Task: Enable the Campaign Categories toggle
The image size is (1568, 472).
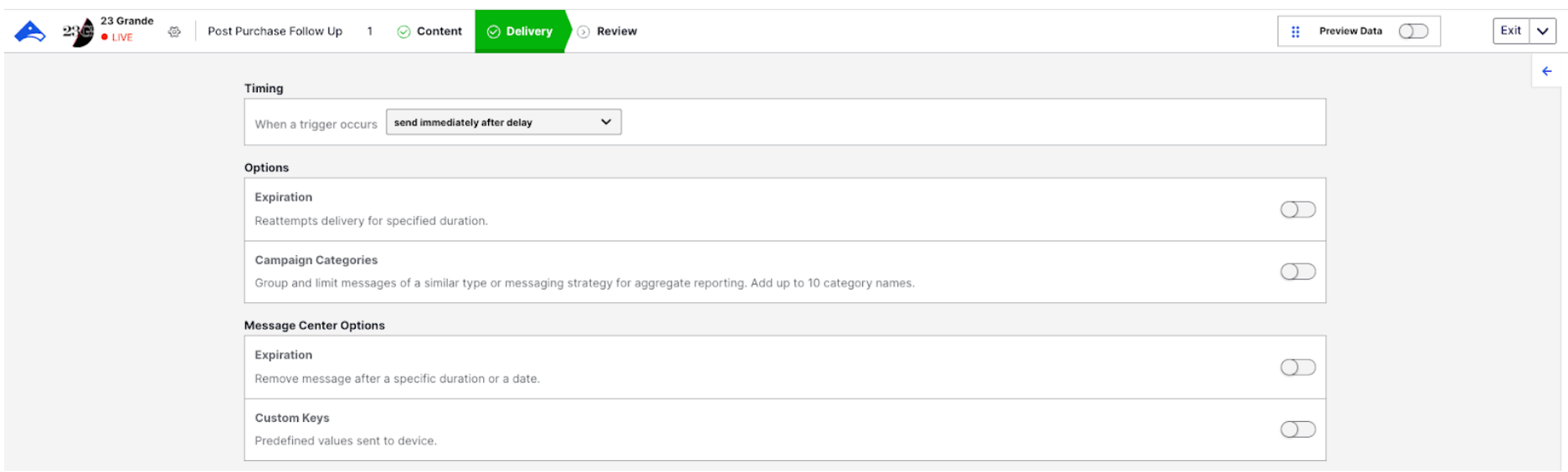Action: coord(1298,271)
